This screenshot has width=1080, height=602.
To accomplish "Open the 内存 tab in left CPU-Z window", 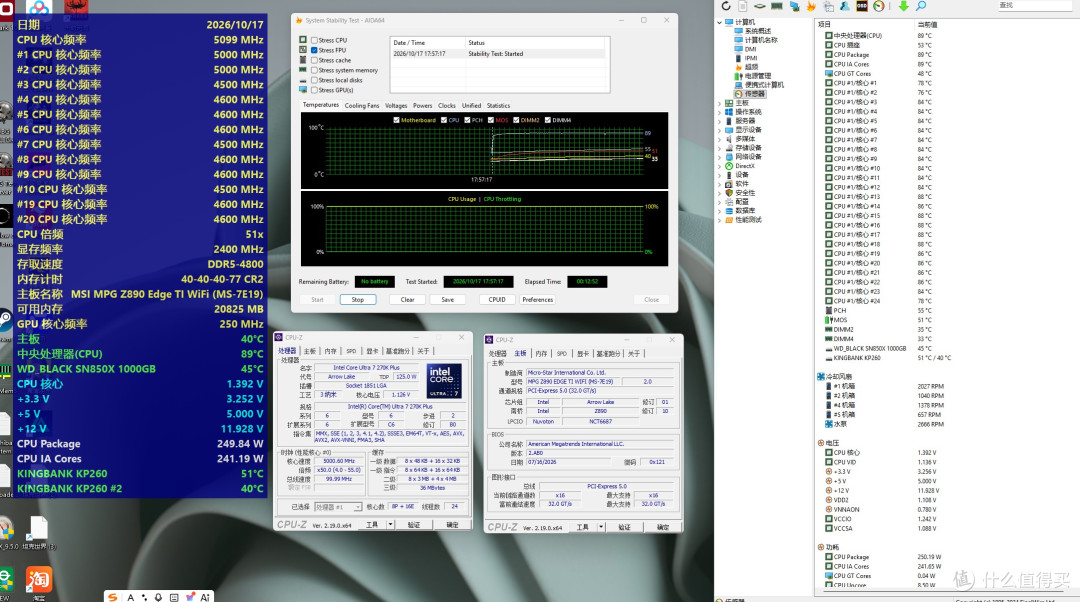I will [331, 351].
